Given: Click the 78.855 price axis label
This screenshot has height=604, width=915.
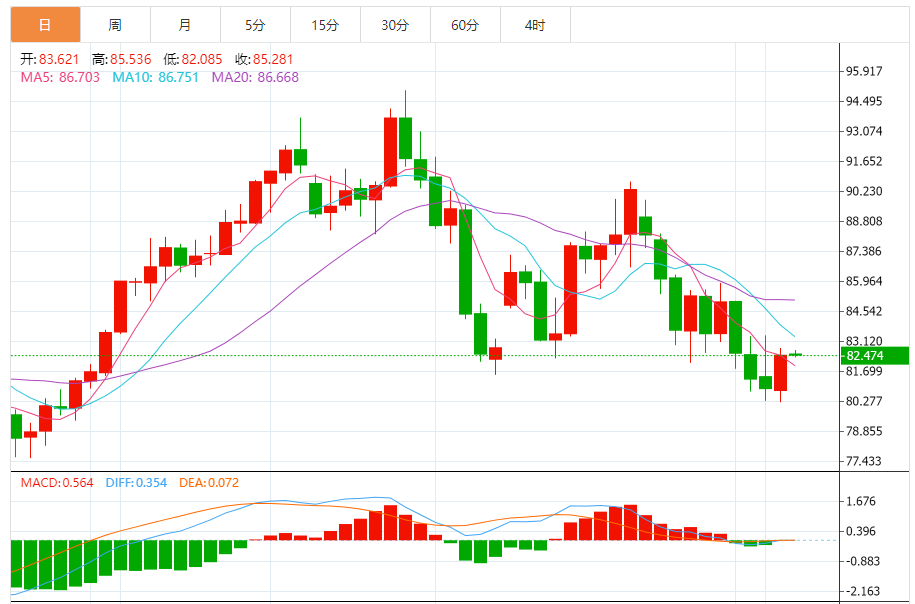Looking at the screenshot, I should (x=864, y=431).
